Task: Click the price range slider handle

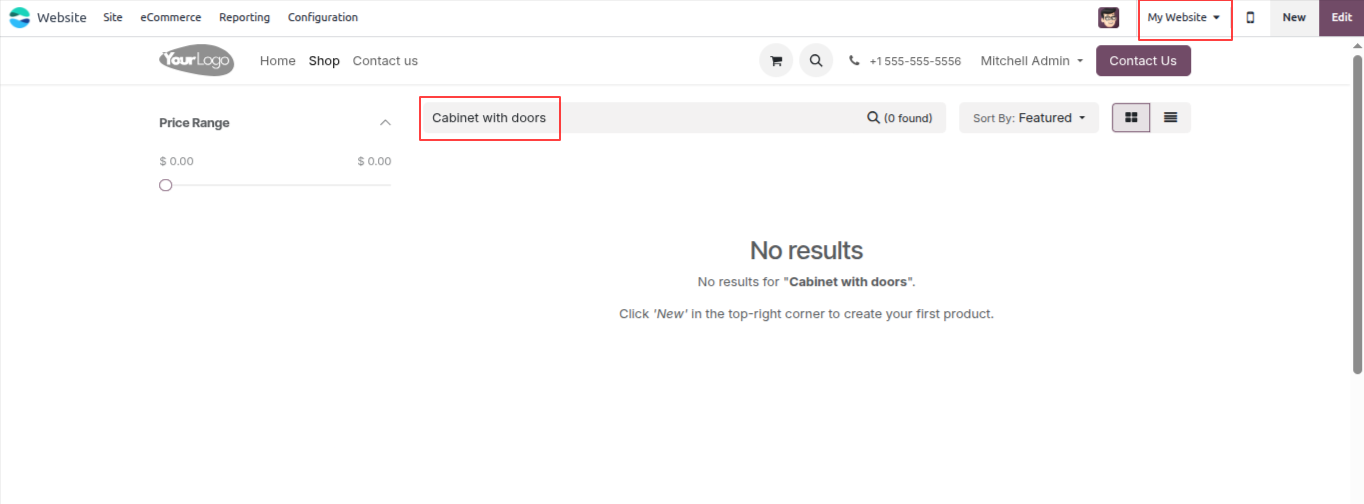Action: (166, 185)
